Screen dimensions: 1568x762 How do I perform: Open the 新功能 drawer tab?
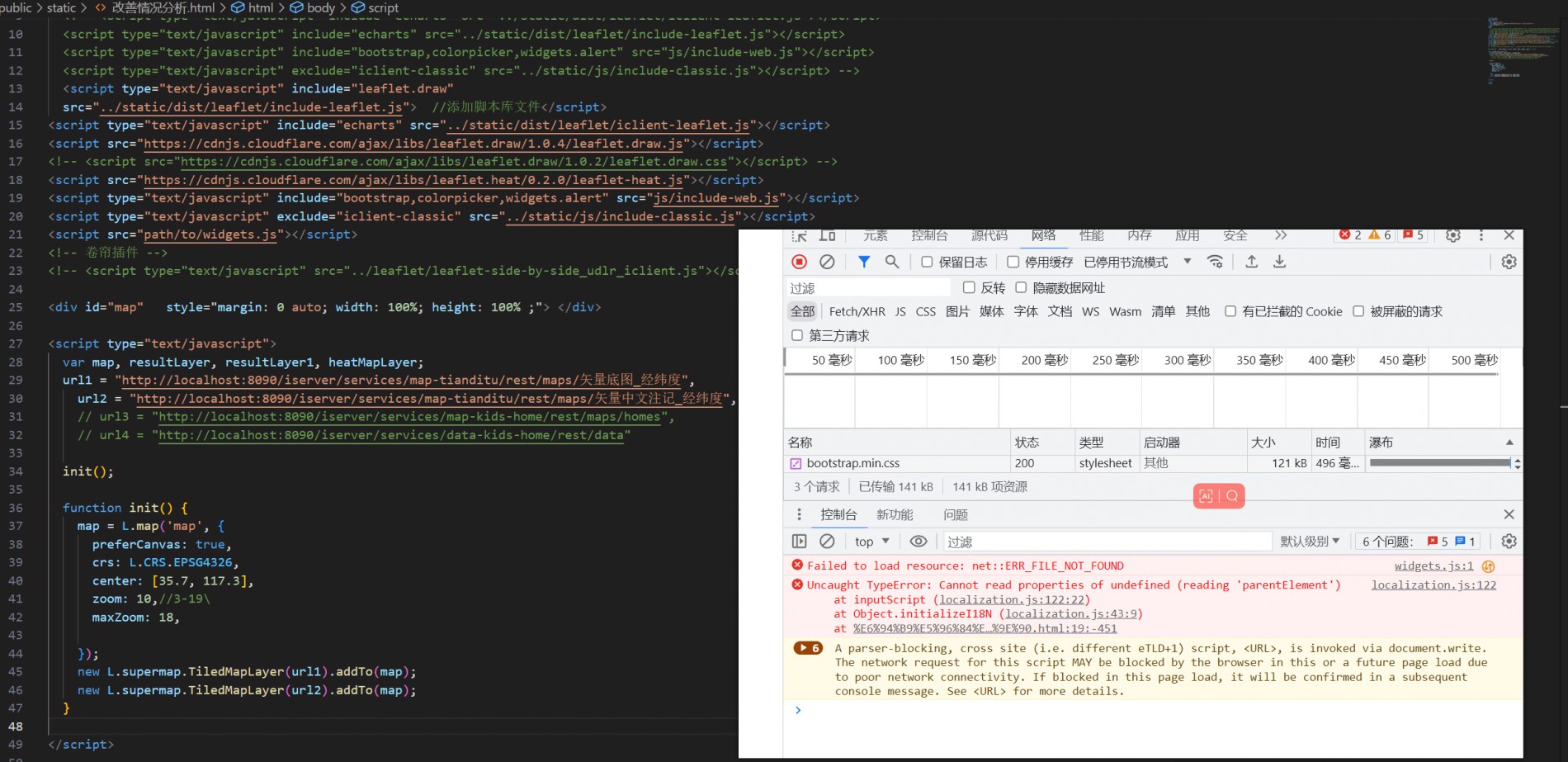(895, 514)
